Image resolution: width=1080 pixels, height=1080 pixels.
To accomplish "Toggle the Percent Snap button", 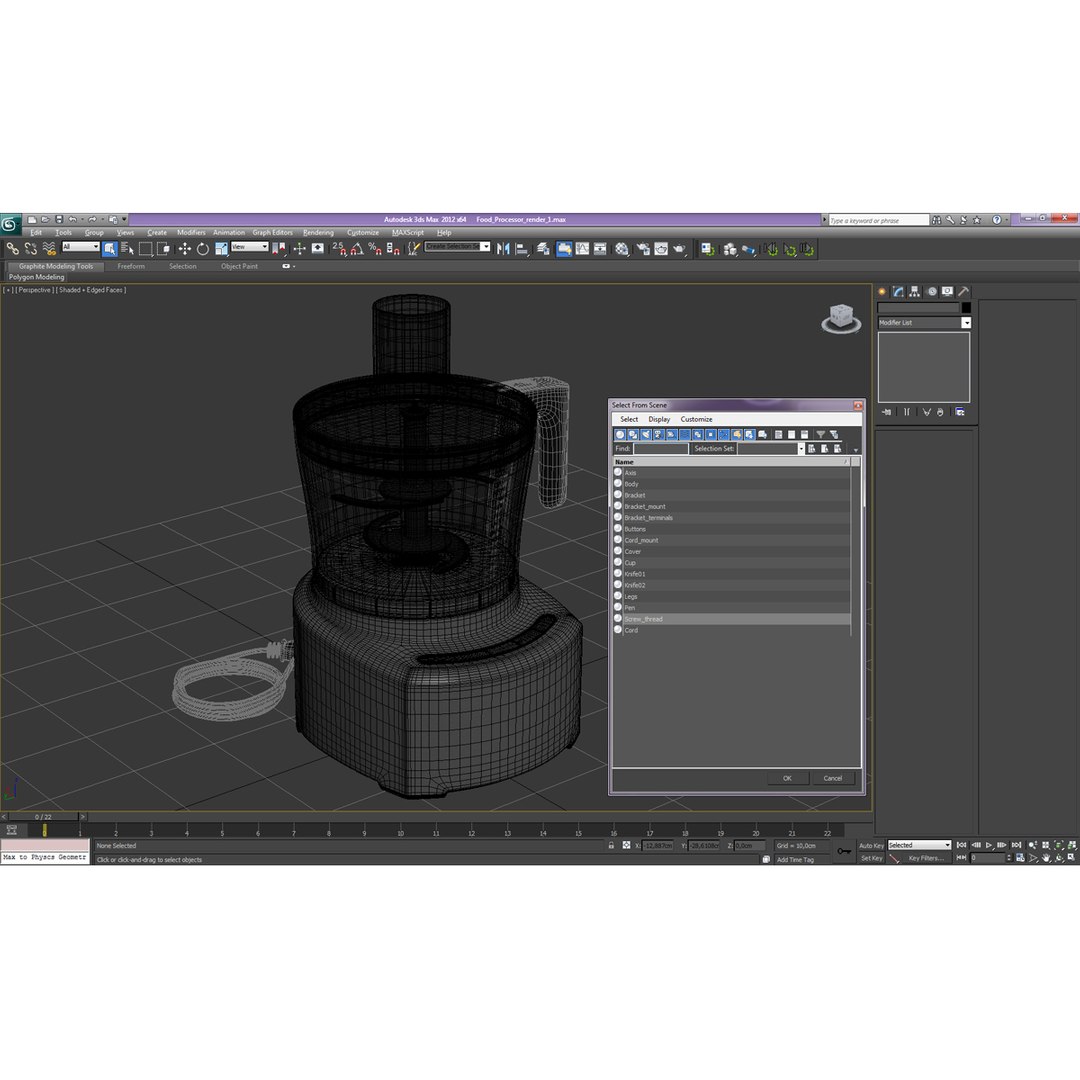I will (375, 249).
